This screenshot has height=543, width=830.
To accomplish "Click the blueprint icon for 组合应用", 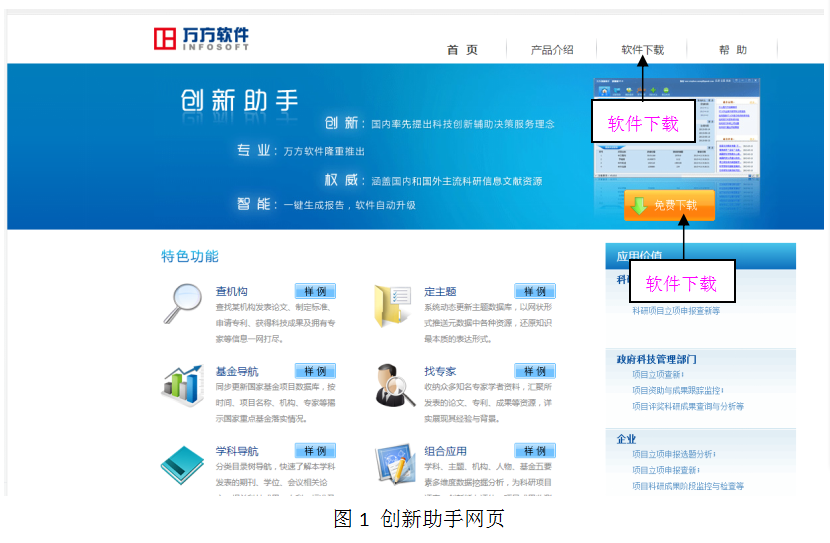I will coord(394,464).
